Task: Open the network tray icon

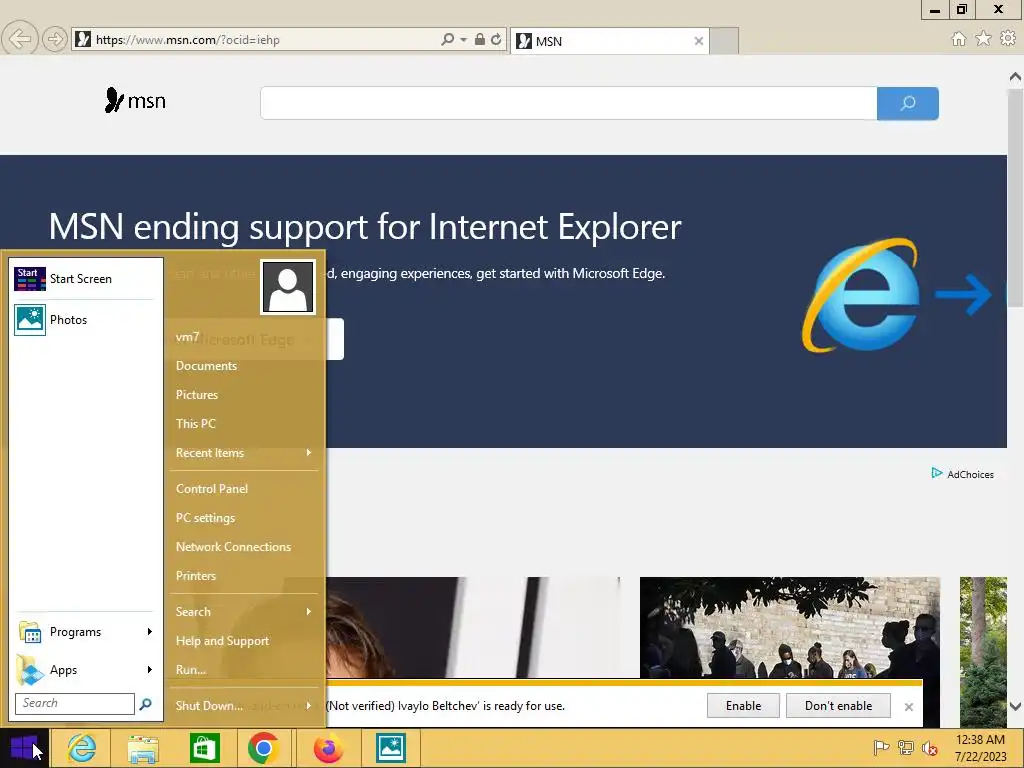Action: coord(905,748)
